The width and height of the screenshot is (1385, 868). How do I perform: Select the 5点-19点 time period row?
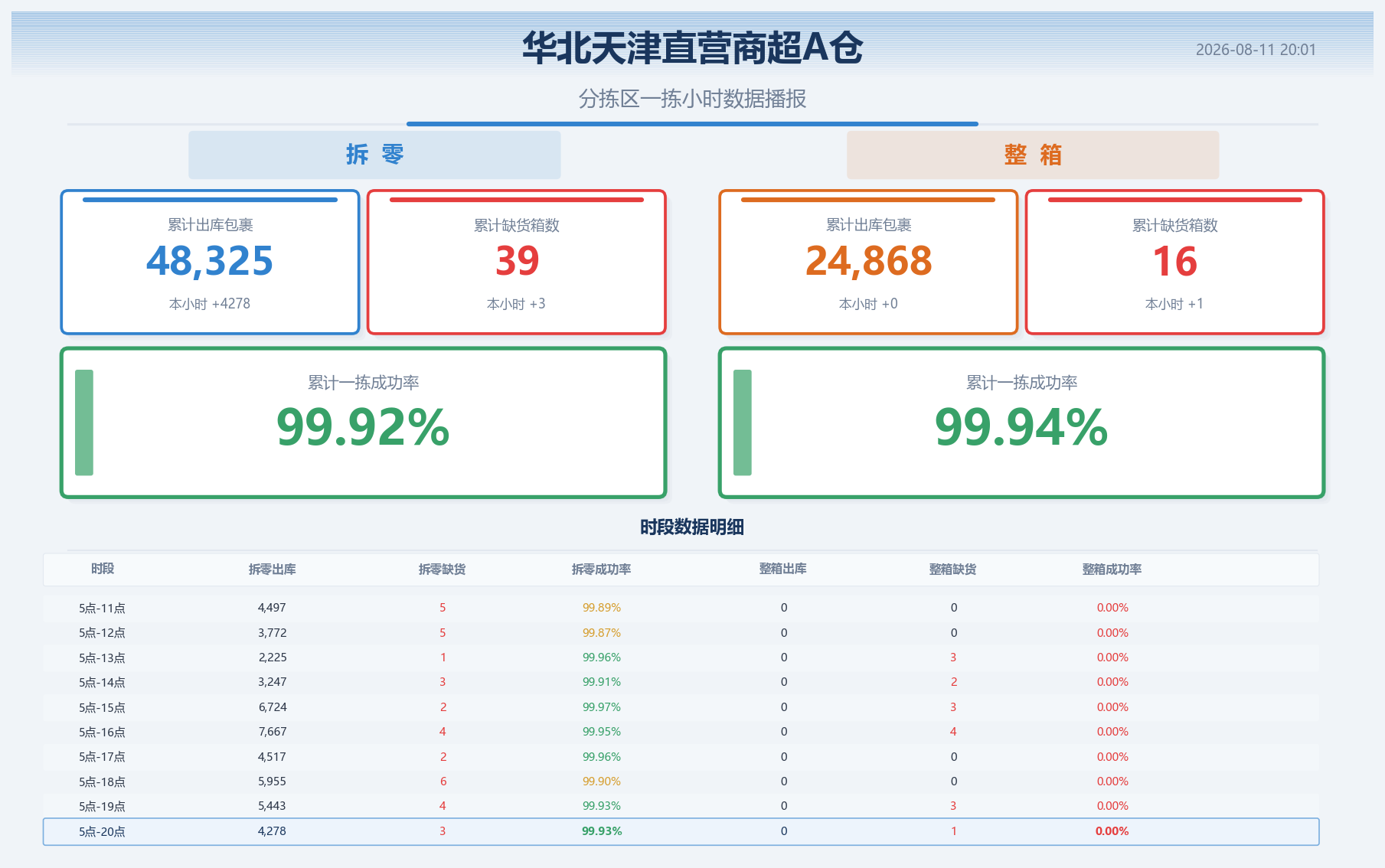tap(681, 806)
